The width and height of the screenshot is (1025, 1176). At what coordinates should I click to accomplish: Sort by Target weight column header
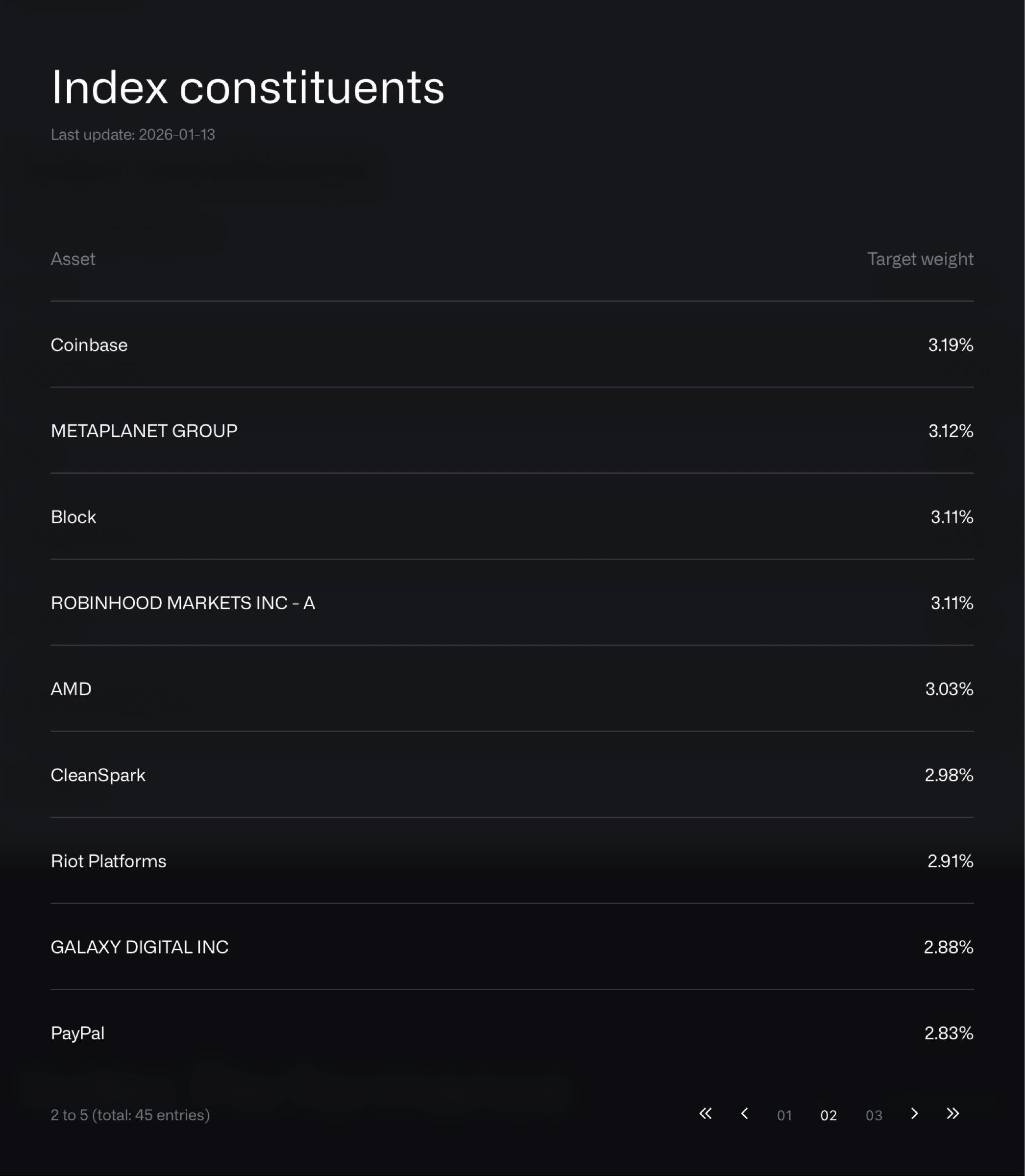(x=920, y=259)
